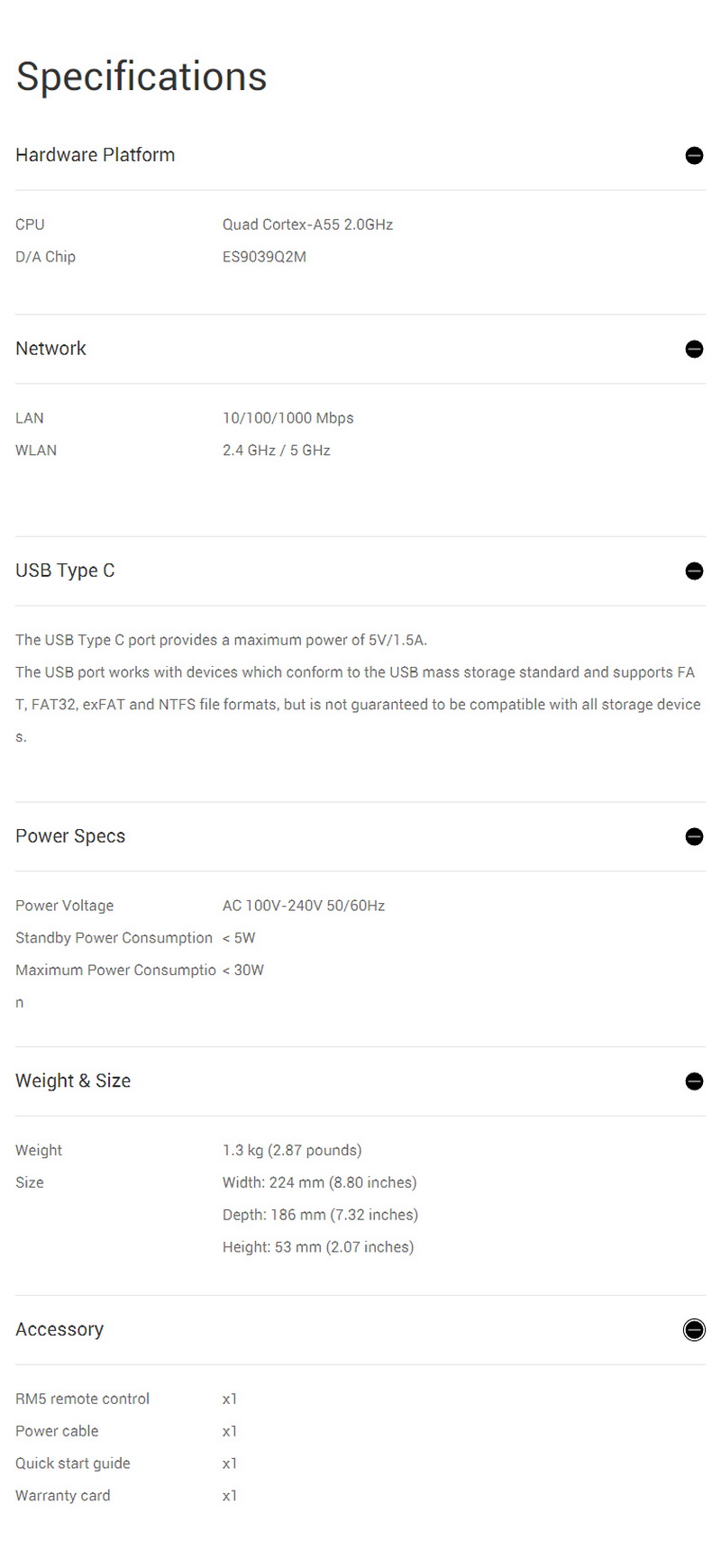Click the Quad Cortex-A55 2.0GHz CPU value

[307, 224]
